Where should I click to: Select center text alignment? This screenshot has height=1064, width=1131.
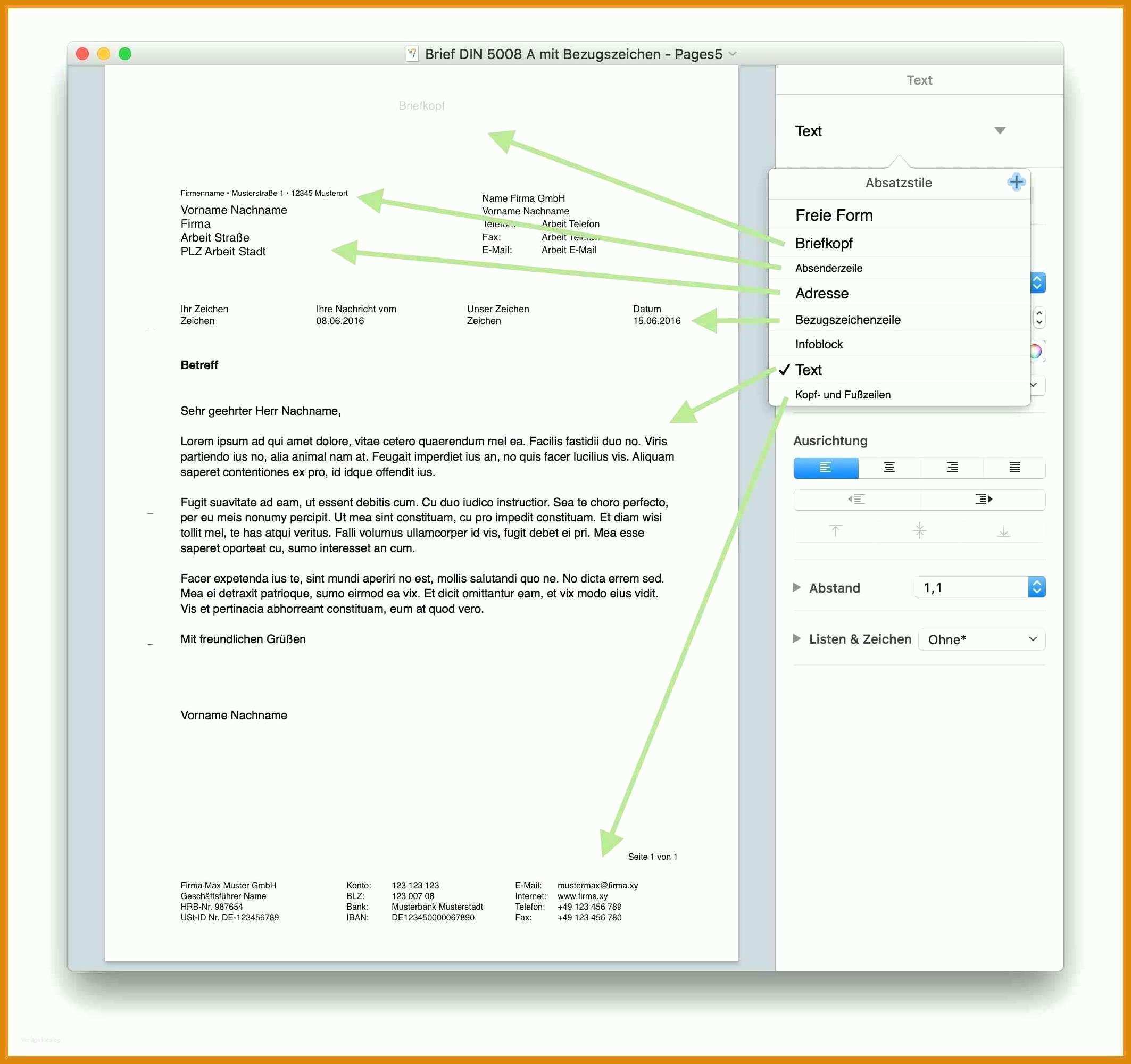(x=889, y=468)
